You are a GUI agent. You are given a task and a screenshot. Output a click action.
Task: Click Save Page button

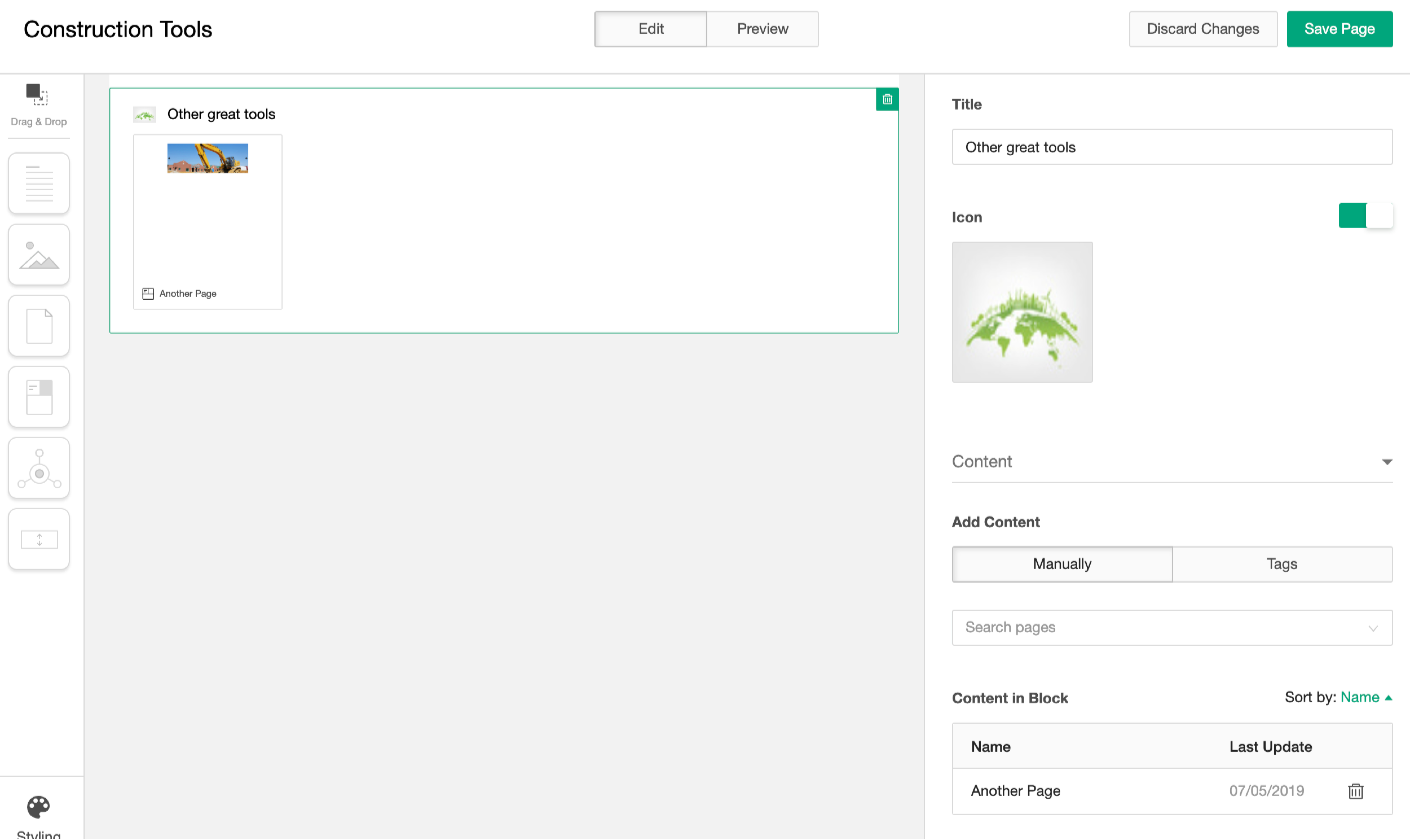(1340, 29)
